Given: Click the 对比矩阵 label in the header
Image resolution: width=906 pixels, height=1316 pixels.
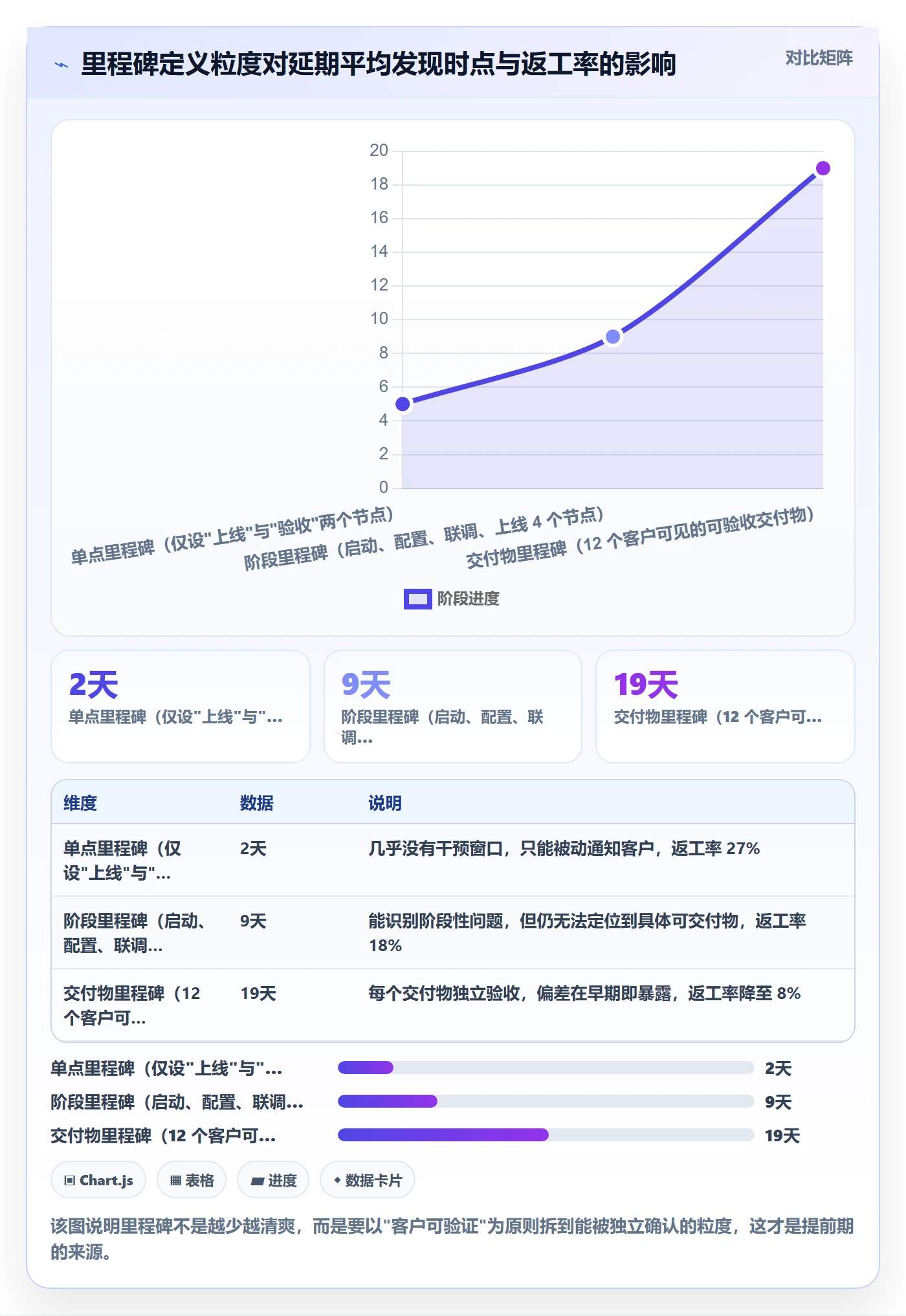Looking at the screenshot, I should point(819,58).
